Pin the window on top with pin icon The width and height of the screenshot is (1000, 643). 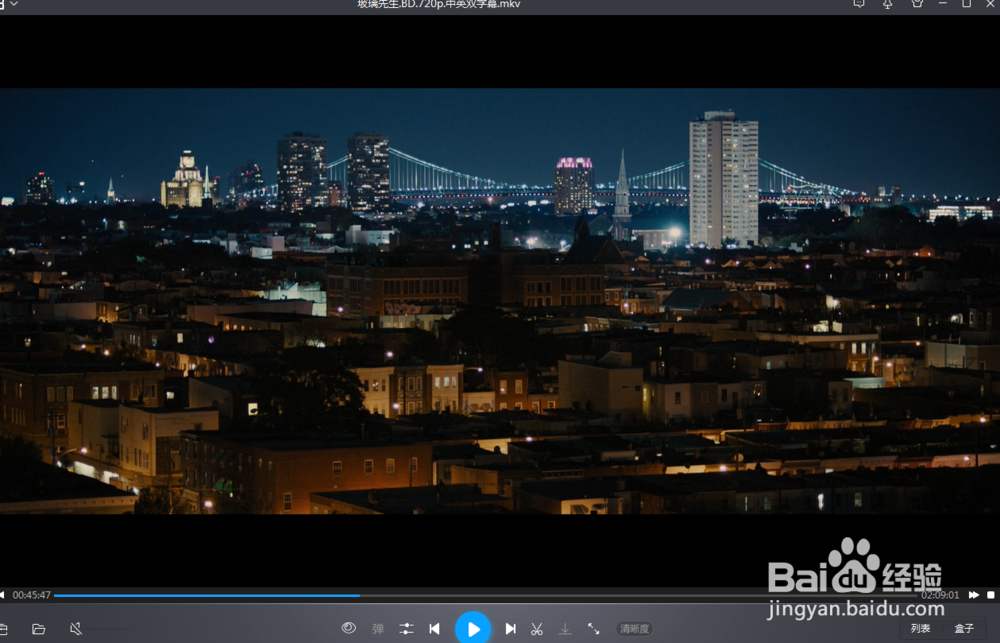tap(887, 4)
